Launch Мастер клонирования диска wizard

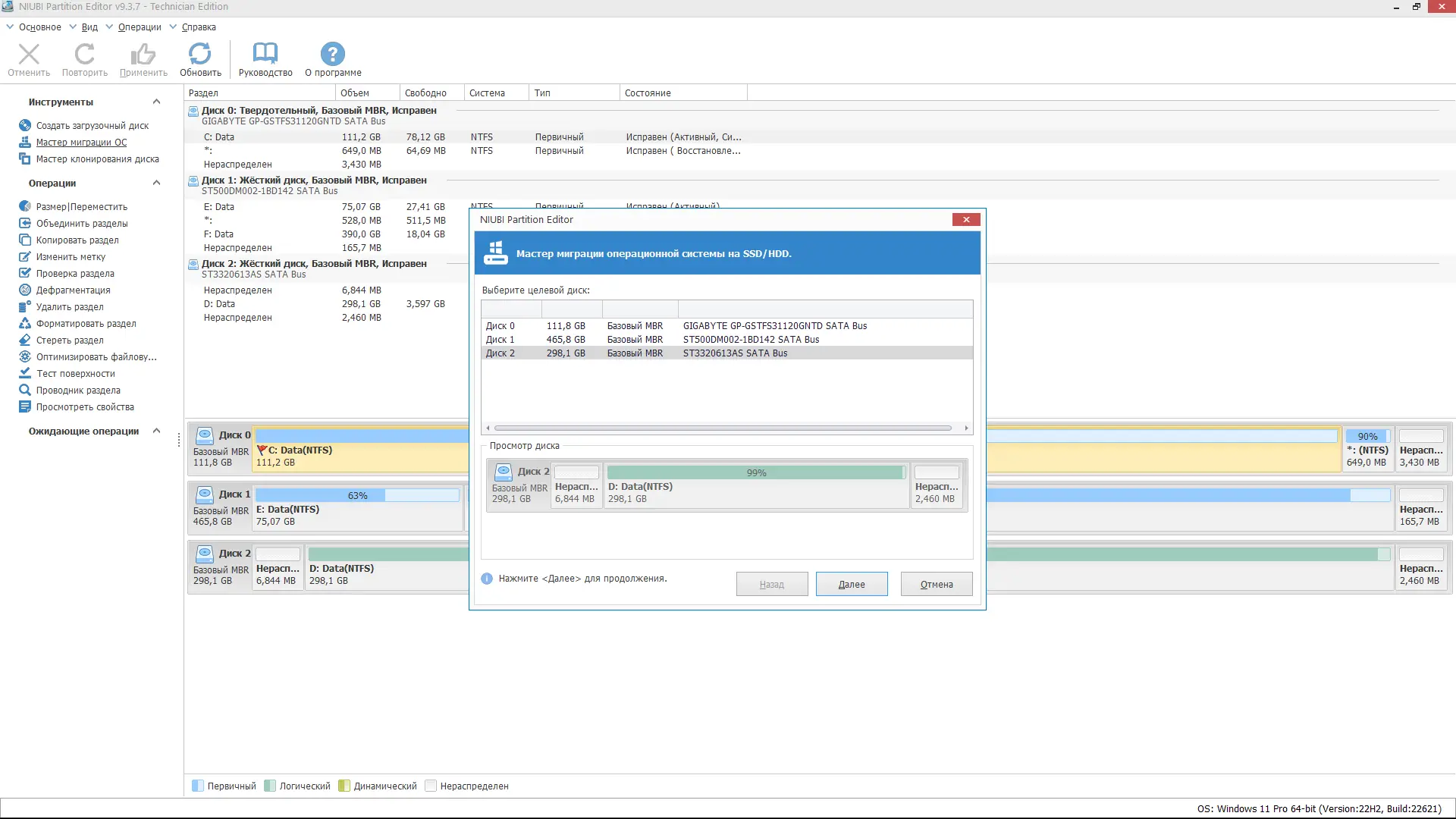tap(97, 159)
